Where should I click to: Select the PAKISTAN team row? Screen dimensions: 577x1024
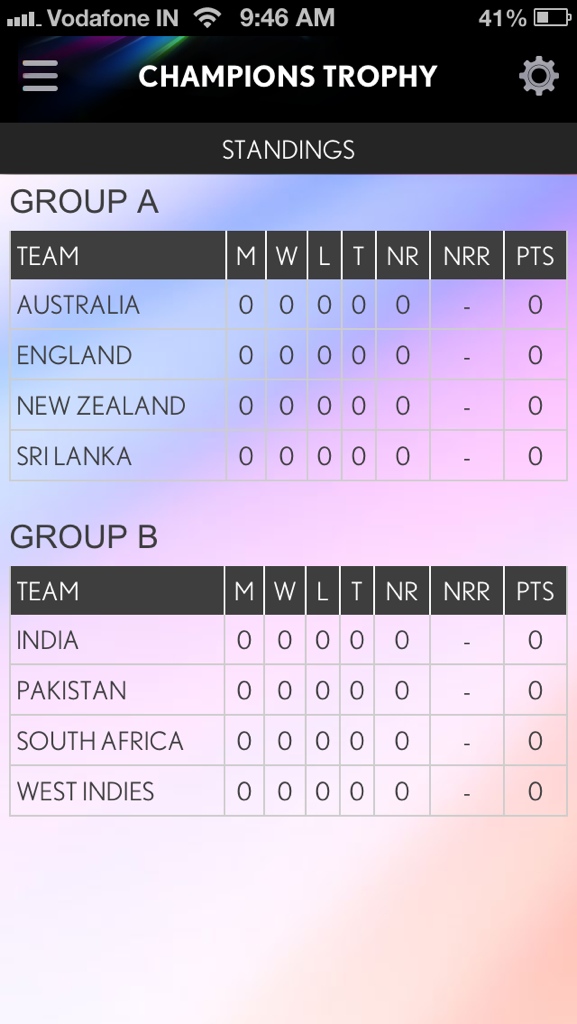288,690
